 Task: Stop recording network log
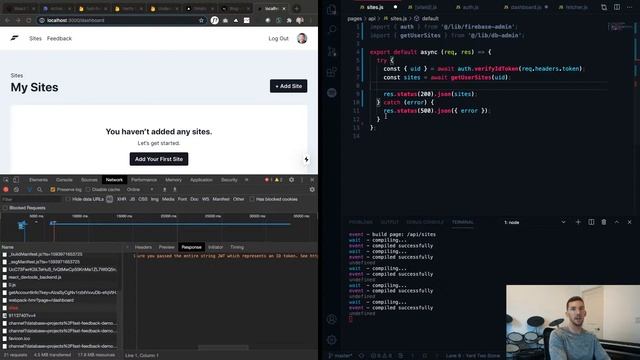[x=6, y=189]
